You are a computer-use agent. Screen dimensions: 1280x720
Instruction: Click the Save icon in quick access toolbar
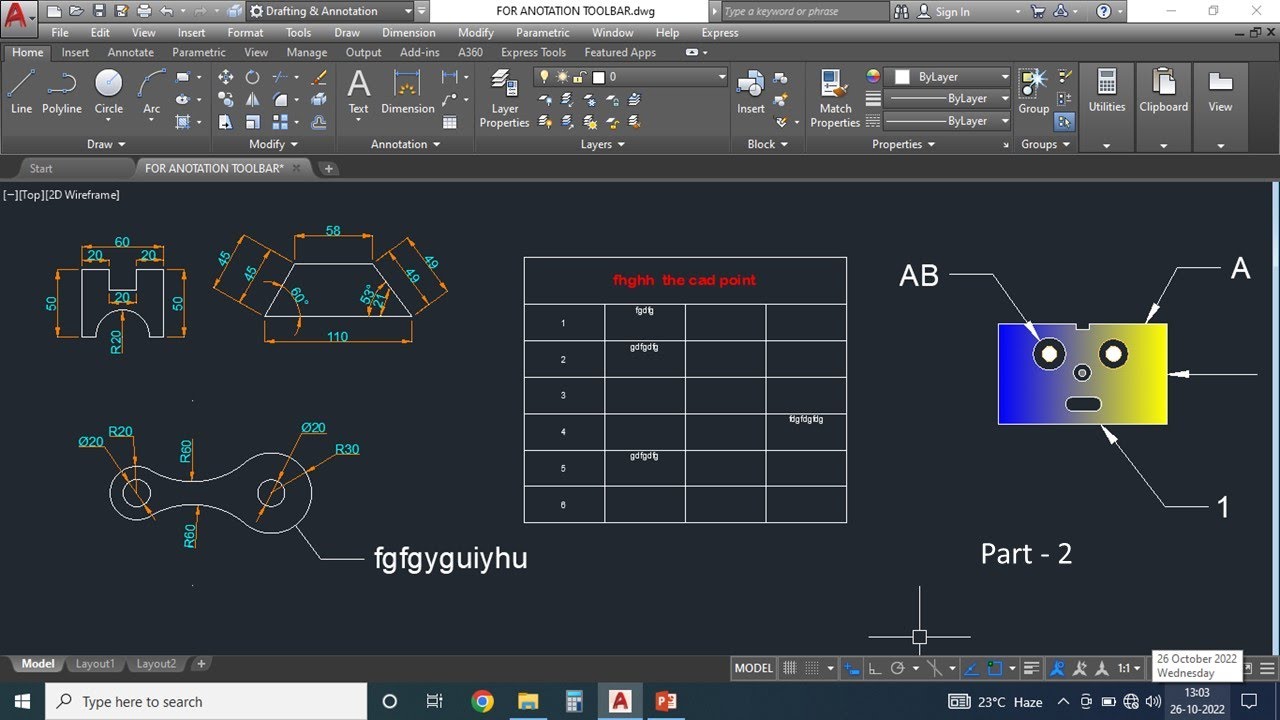click(98, 11)
